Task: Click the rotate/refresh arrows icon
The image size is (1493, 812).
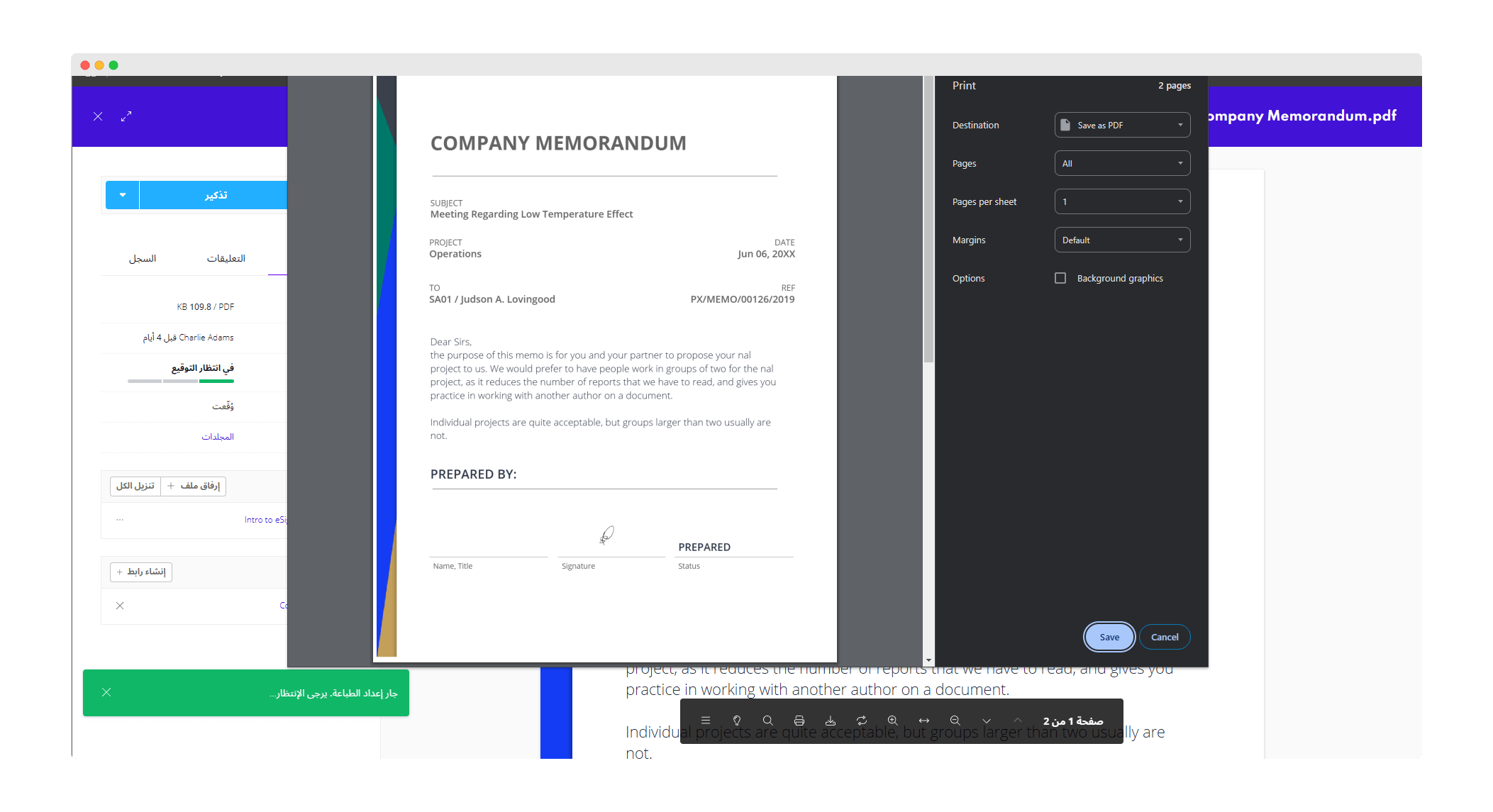Action: [x=862, y=721]
